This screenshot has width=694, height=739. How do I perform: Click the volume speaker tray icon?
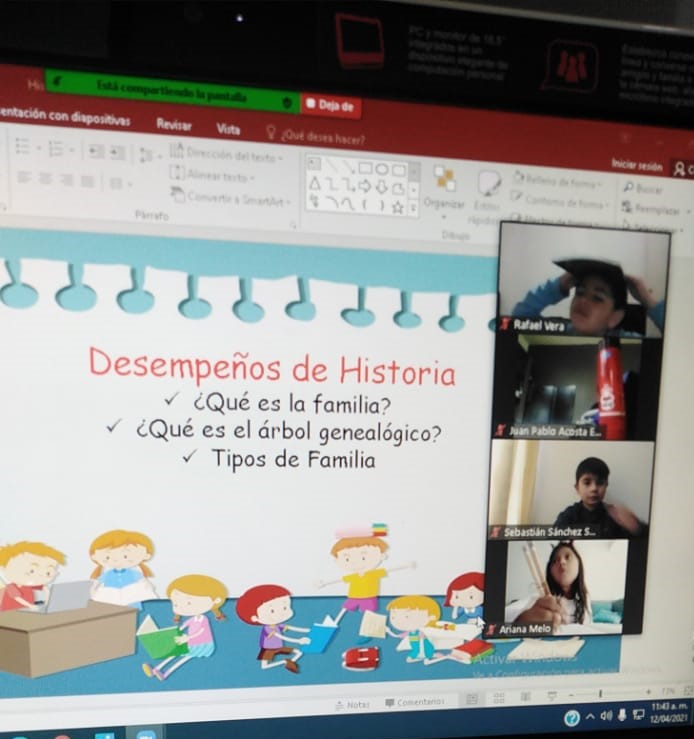point(606,716)
